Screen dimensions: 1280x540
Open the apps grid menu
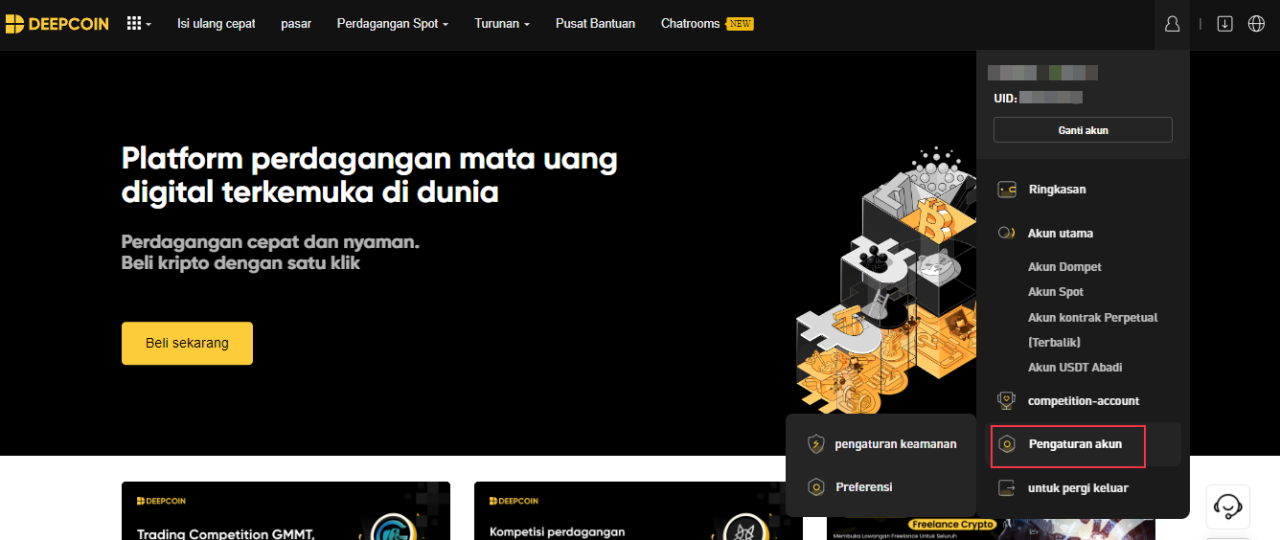coord(138,23)
